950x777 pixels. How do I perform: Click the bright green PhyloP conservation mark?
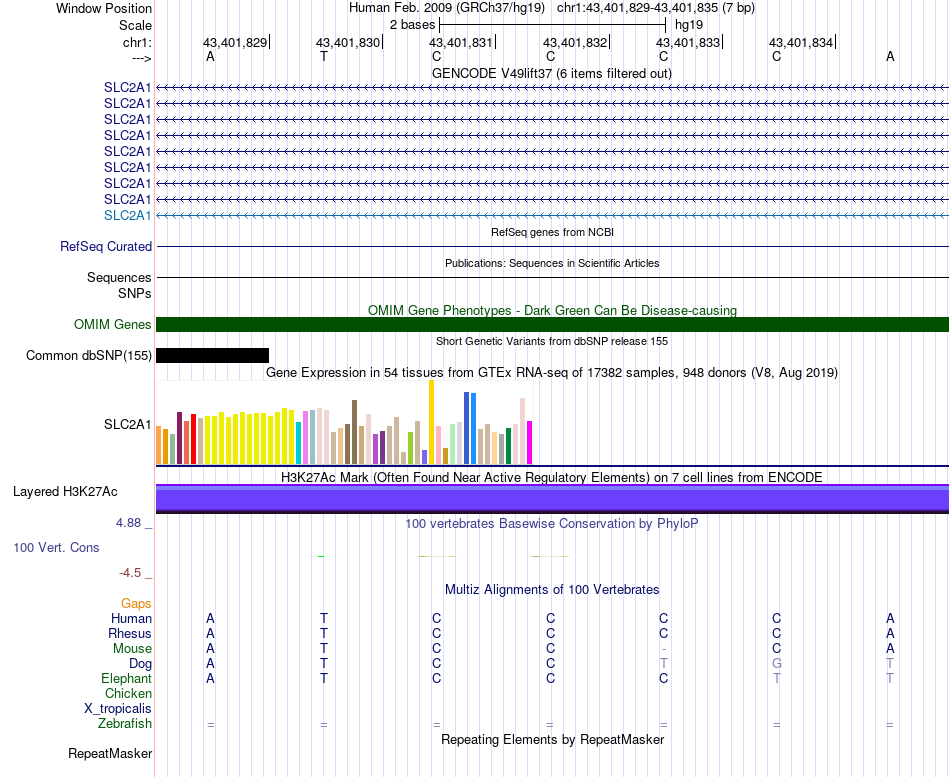click(x=321, y=556)
